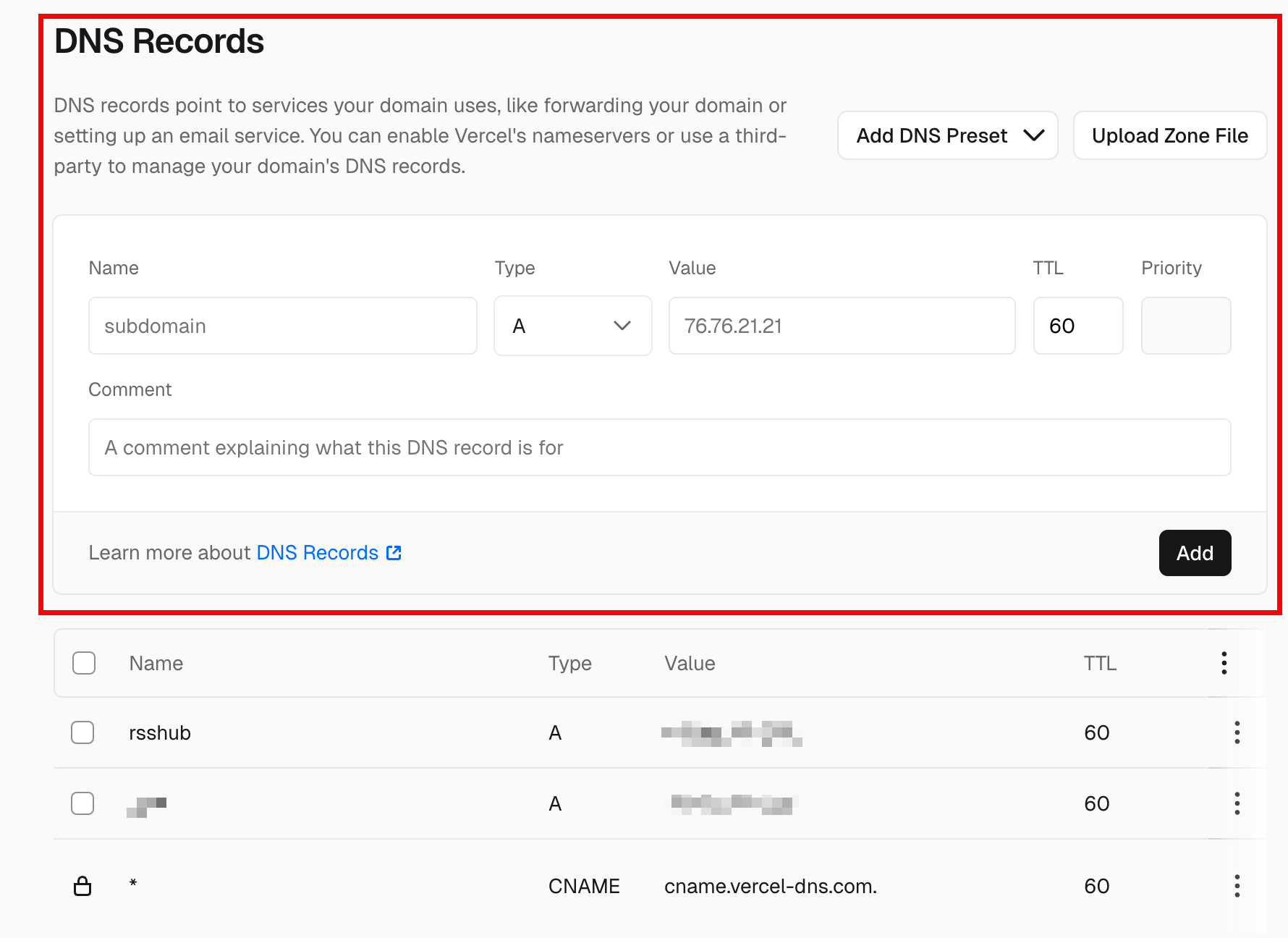Click the cname.vercel-dns.com. value in table
Image resolution: width=1288 pixels, height=938 pixels.
tap(770, 886)
